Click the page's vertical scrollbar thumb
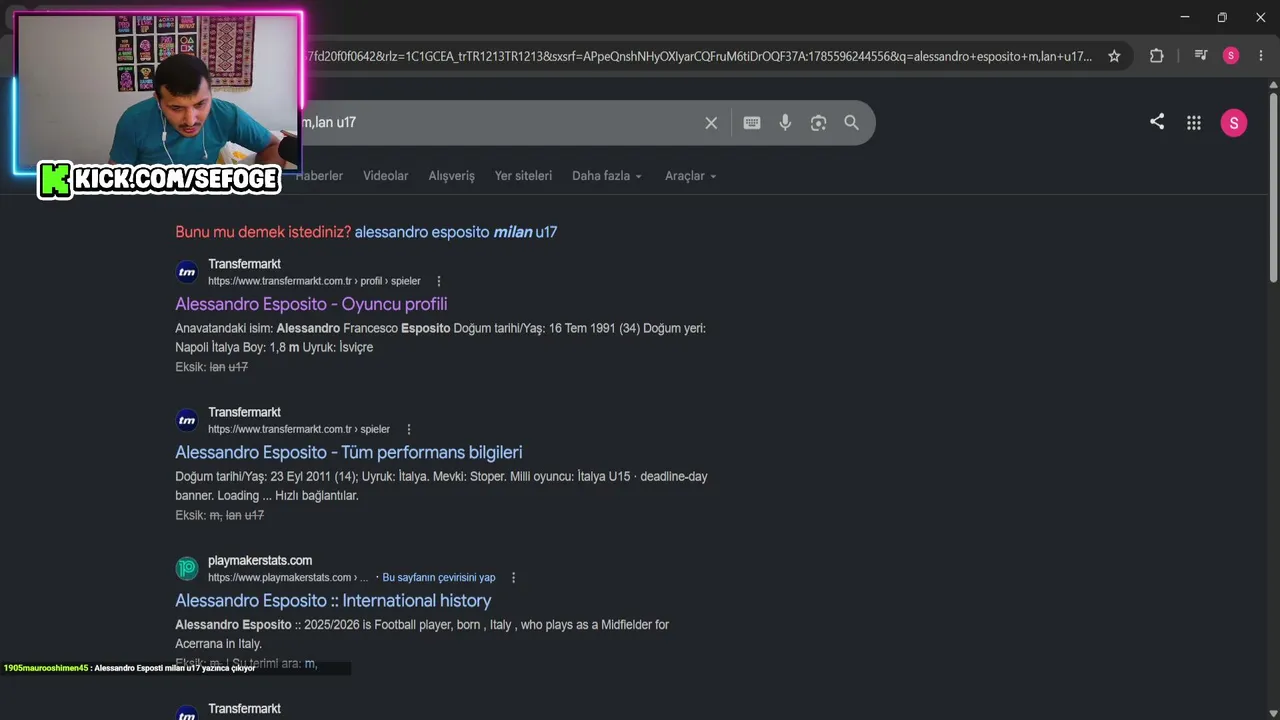1280x720 pixels. (1273, 187)
